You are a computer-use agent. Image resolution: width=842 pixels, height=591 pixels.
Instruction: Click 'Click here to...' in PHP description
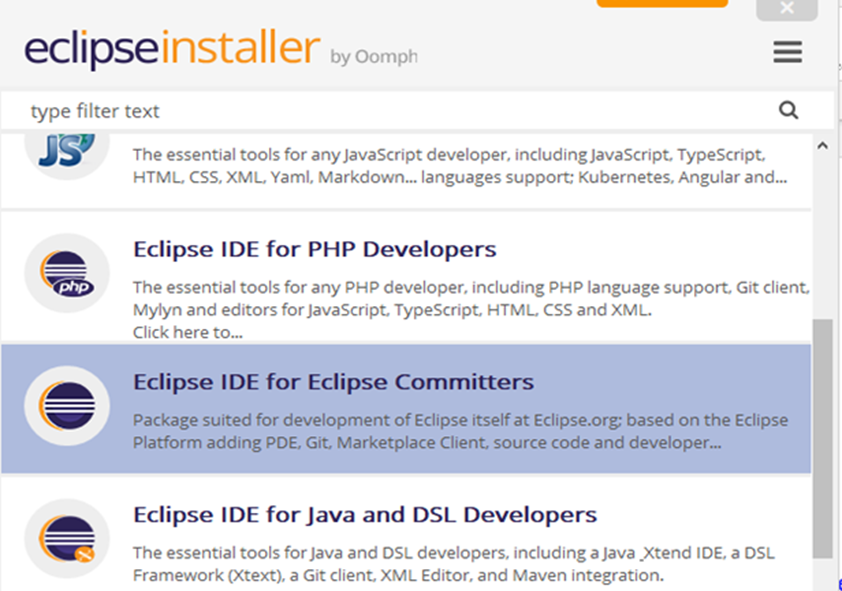(188, 332)
